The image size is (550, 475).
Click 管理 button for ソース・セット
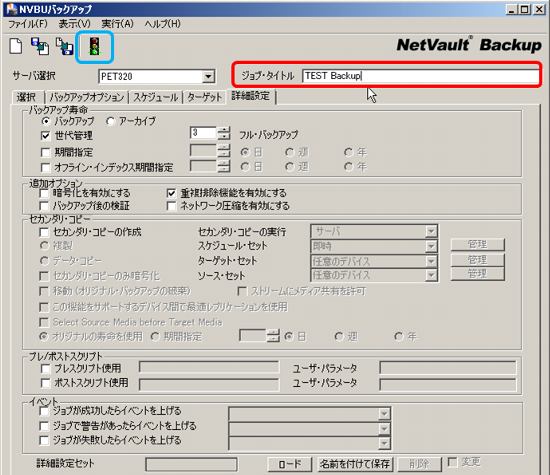(477, 274)
